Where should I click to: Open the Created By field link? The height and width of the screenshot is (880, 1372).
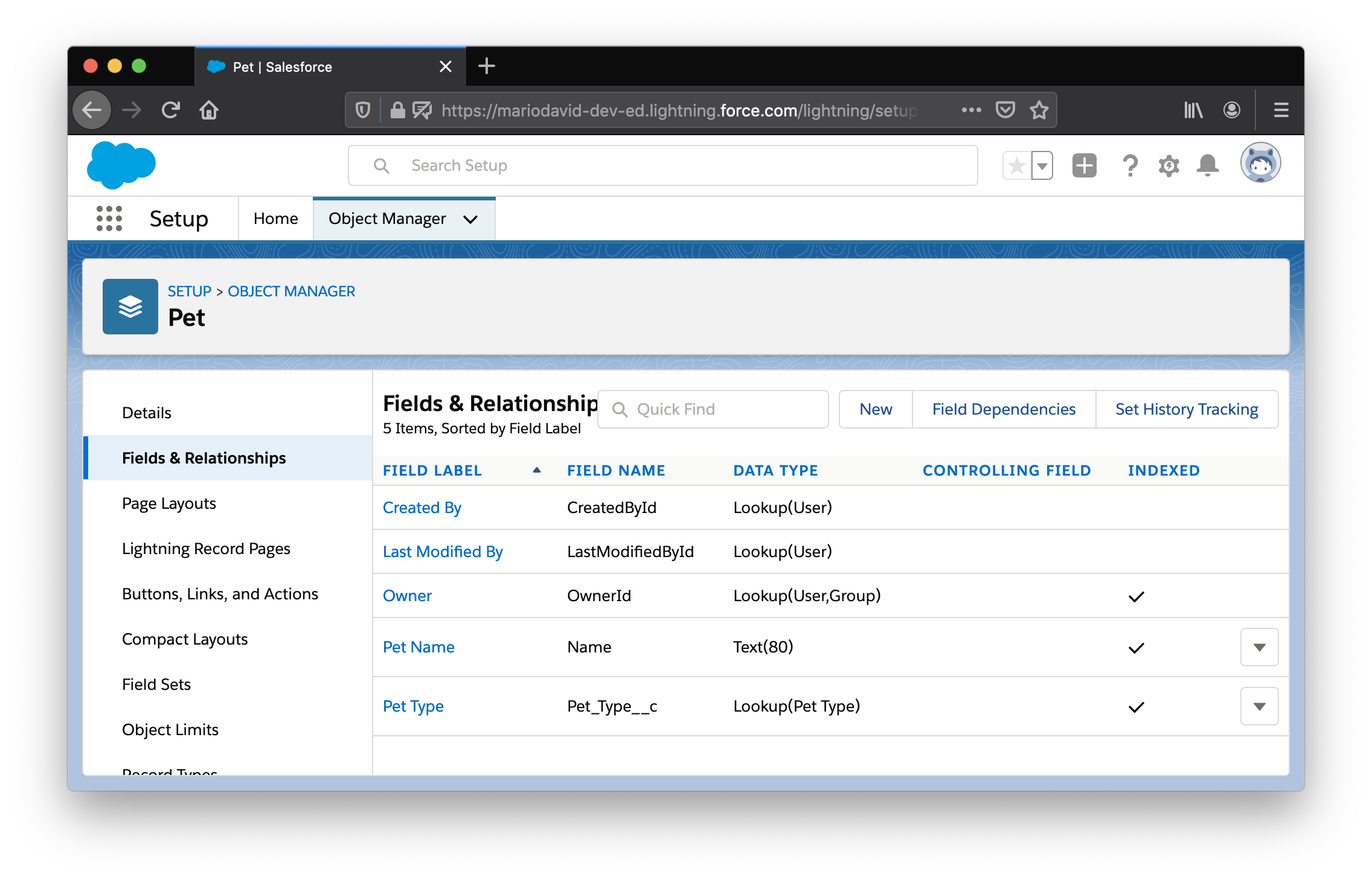click(x=422, y=508)
